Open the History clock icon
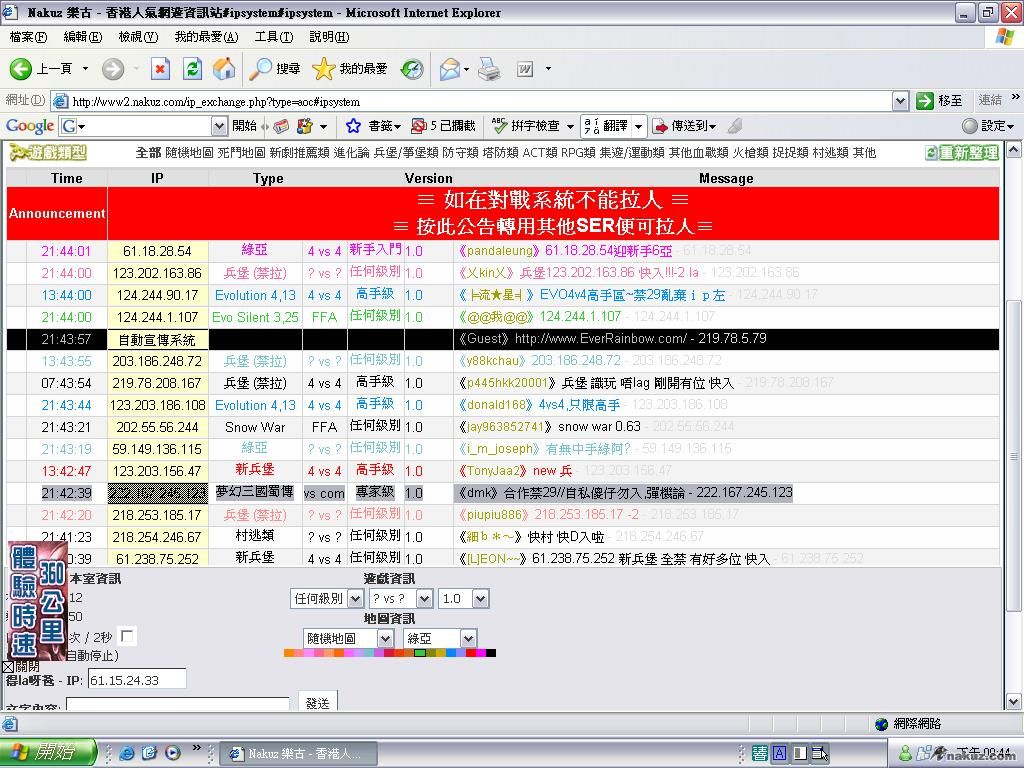Image resolution: width=1024 pixels, height=768 pixels. tap(412, 69)
